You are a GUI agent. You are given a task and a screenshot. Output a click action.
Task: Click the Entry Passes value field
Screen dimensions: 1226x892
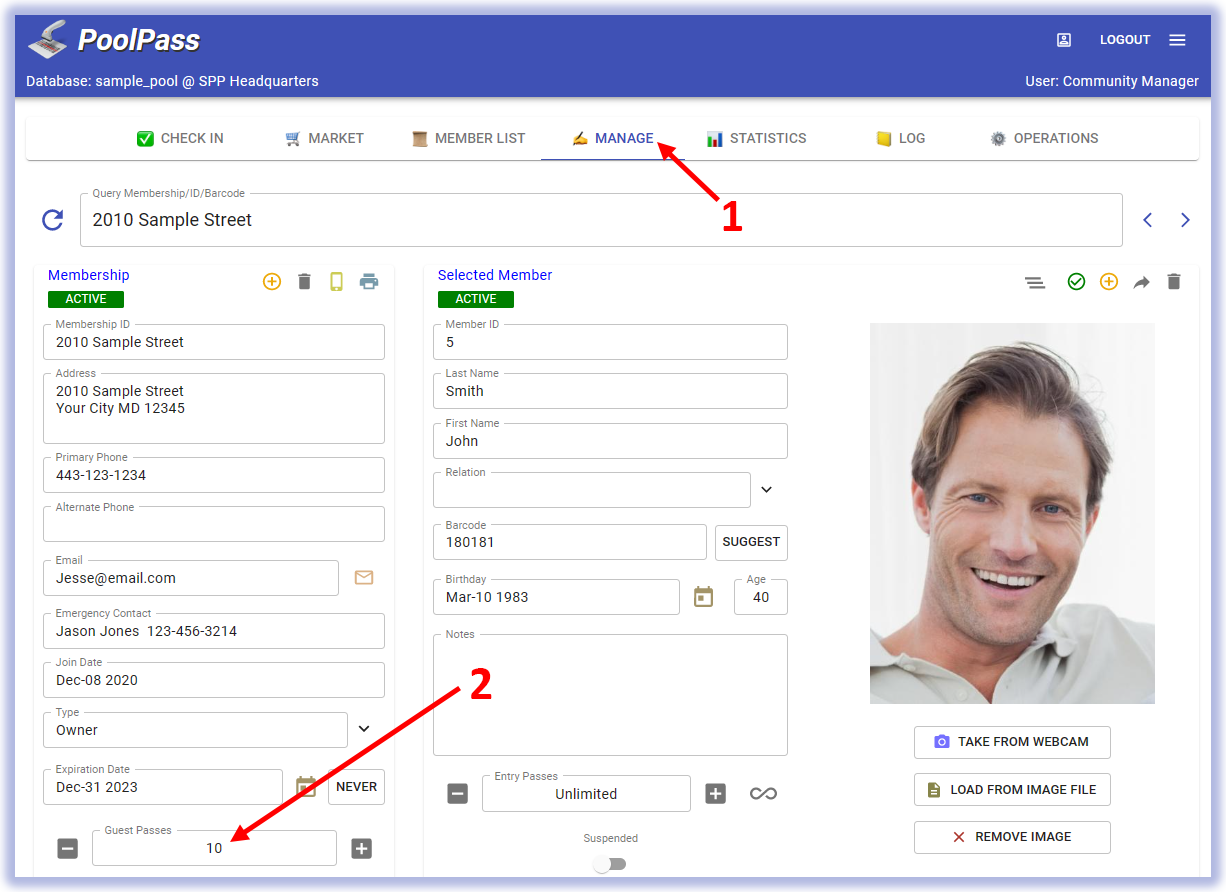586,794
